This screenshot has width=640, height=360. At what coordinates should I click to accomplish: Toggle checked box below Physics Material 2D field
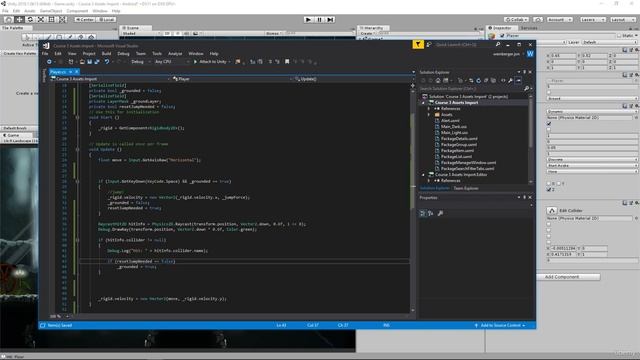pyautogui.click(x=549, y=123)
